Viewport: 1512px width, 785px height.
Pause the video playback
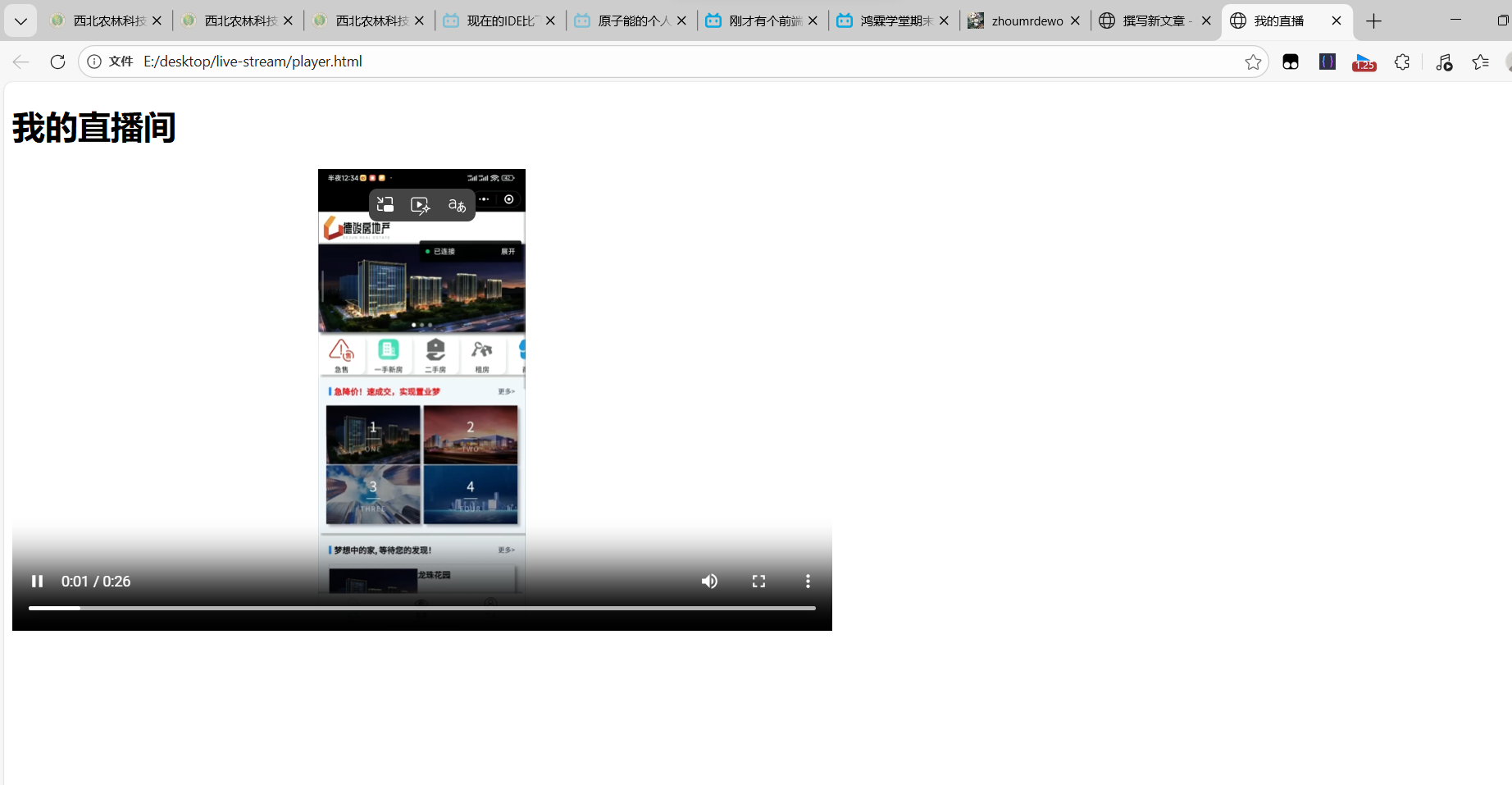point(37,582)
